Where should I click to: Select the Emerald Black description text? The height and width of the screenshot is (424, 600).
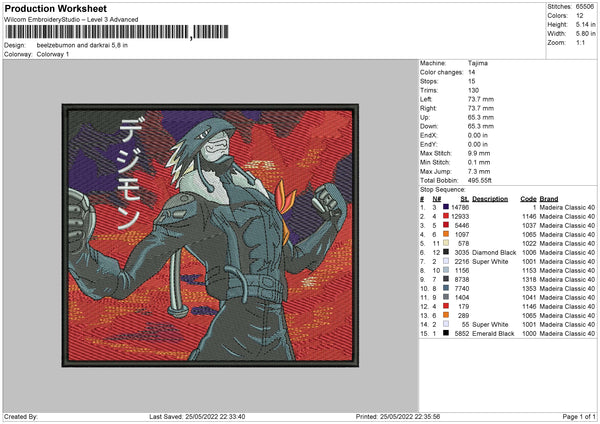[493, 333]
